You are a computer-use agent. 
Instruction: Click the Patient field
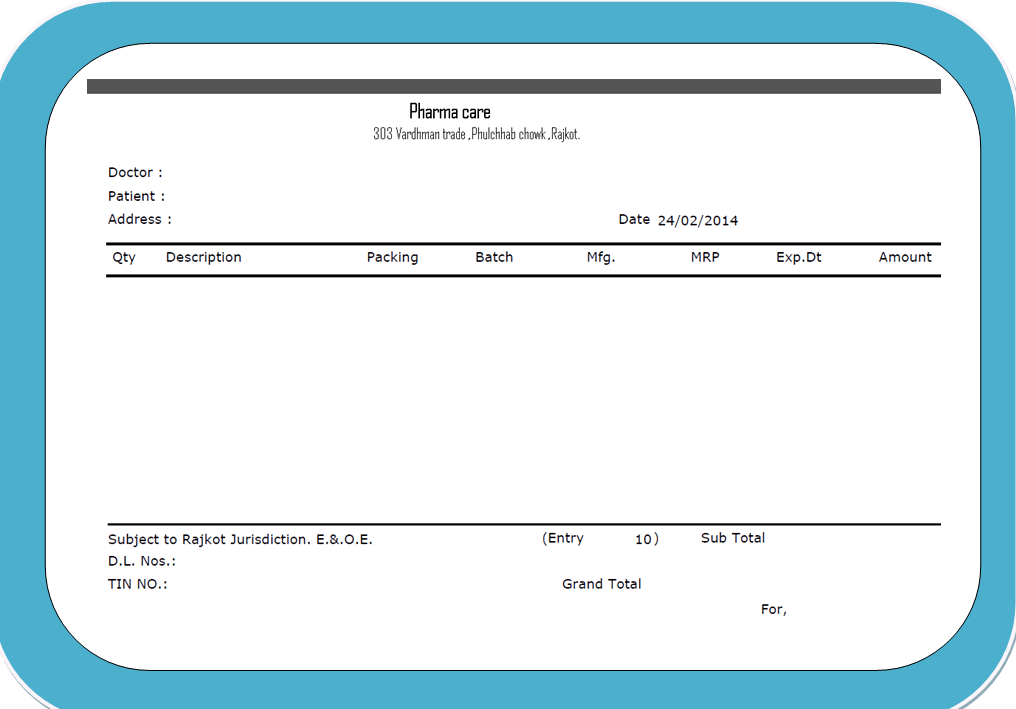pos(137,196)
